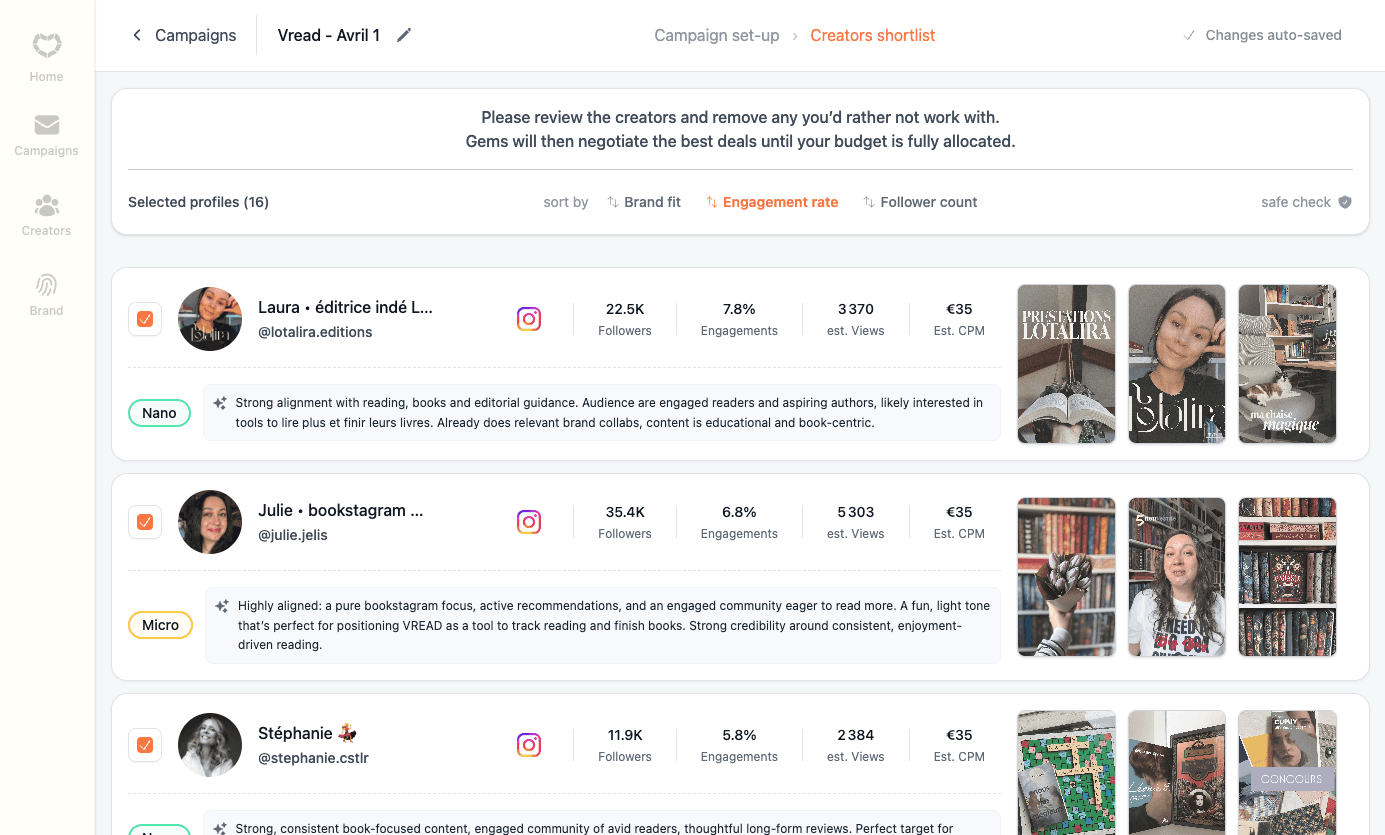Open Laura's Instagram profile icon
Viewport: 1385px width, 835px height.
pyautogui.click(x=529, y=319)
